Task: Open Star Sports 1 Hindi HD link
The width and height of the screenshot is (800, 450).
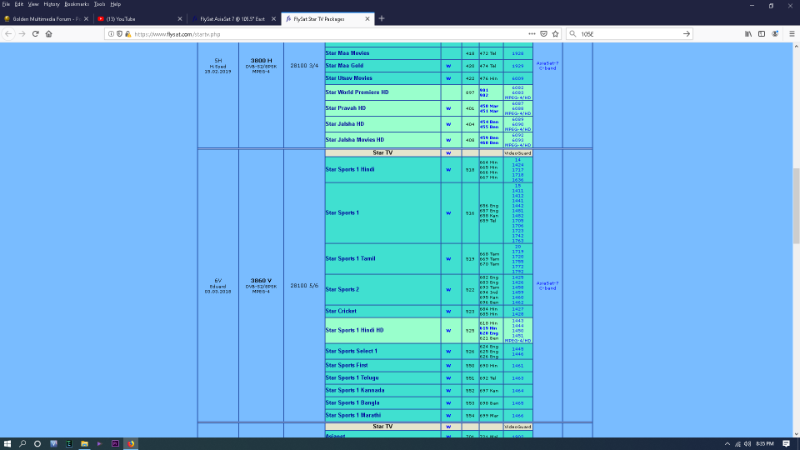Action: click(x=355, y=330)
